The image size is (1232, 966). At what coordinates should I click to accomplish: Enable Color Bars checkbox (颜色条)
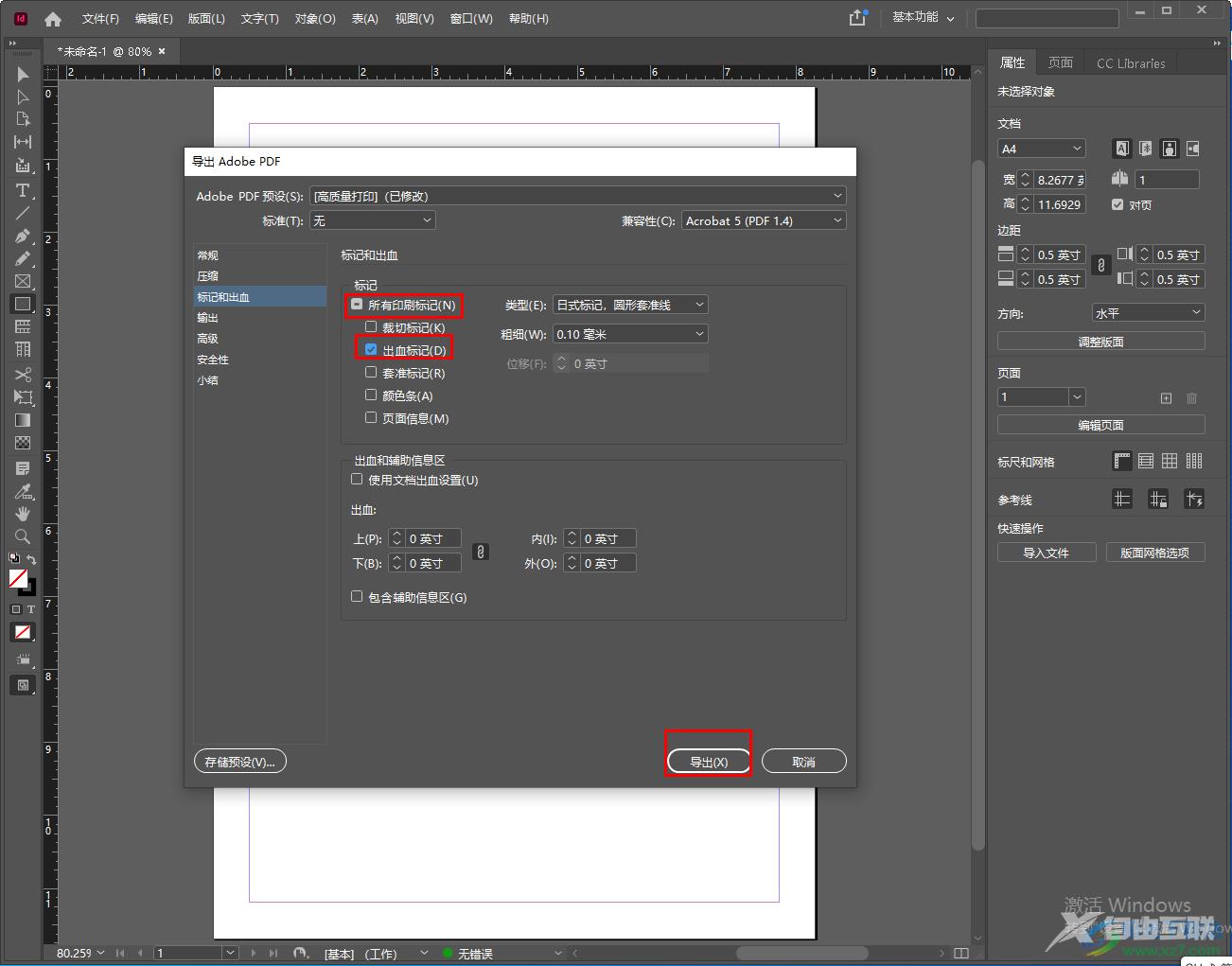(x=371, y=395)
